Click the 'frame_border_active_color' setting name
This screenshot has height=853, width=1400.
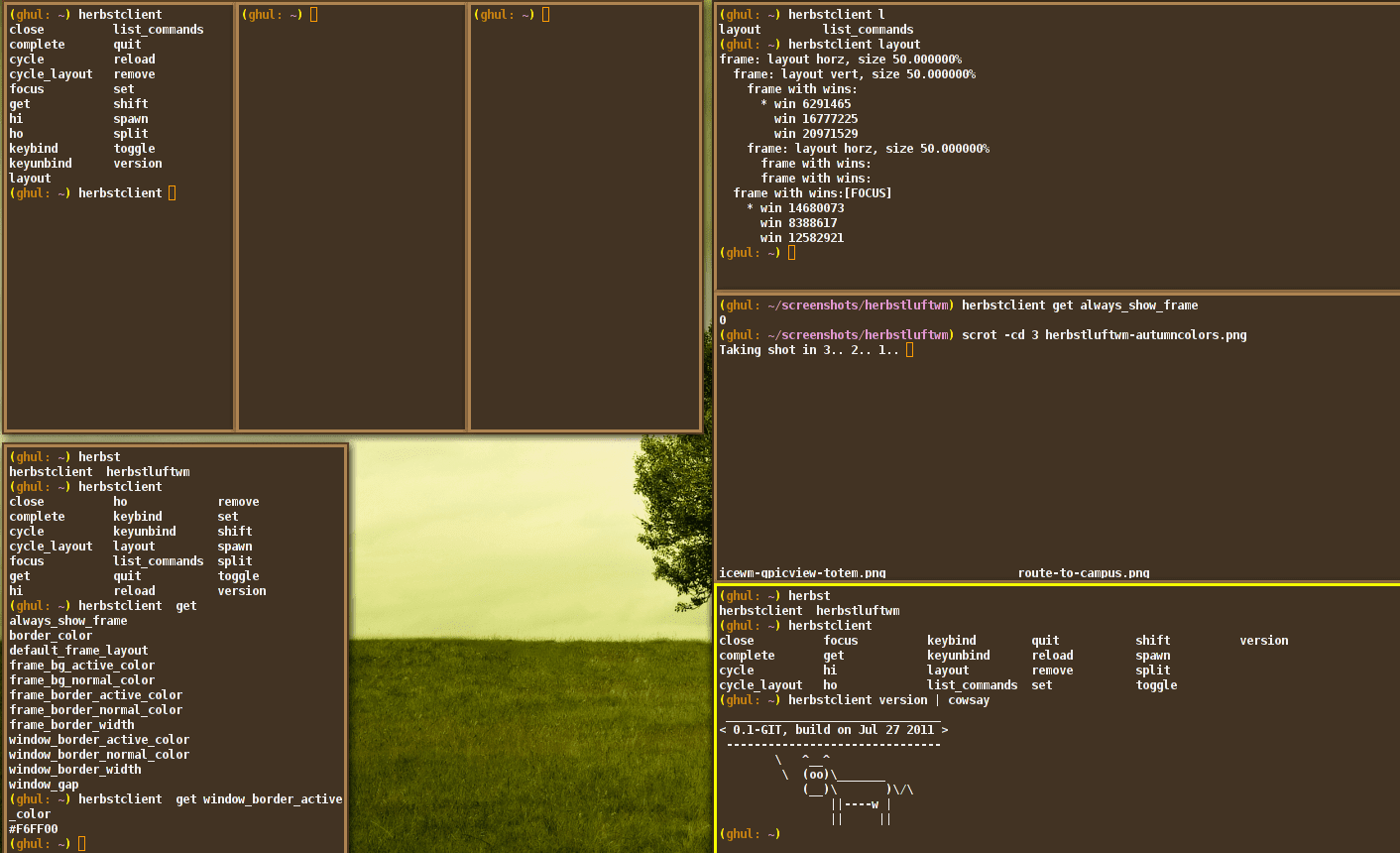pyautogui.click(x=96, y=695)
